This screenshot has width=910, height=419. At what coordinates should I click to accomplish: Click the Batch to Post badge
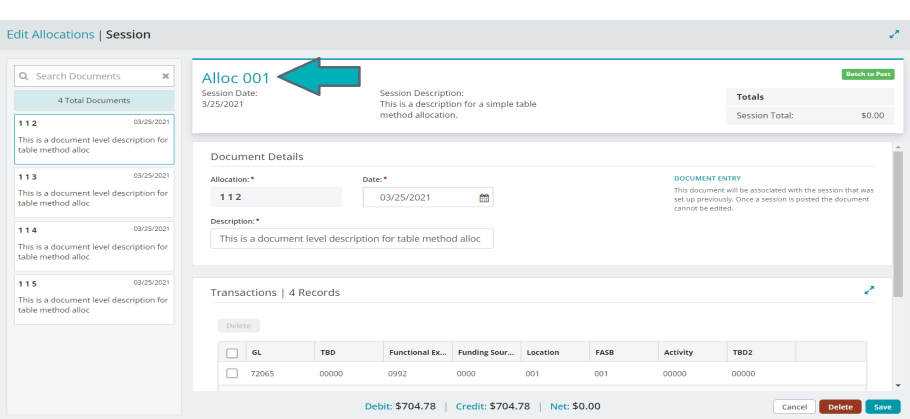tap(866, 74)
